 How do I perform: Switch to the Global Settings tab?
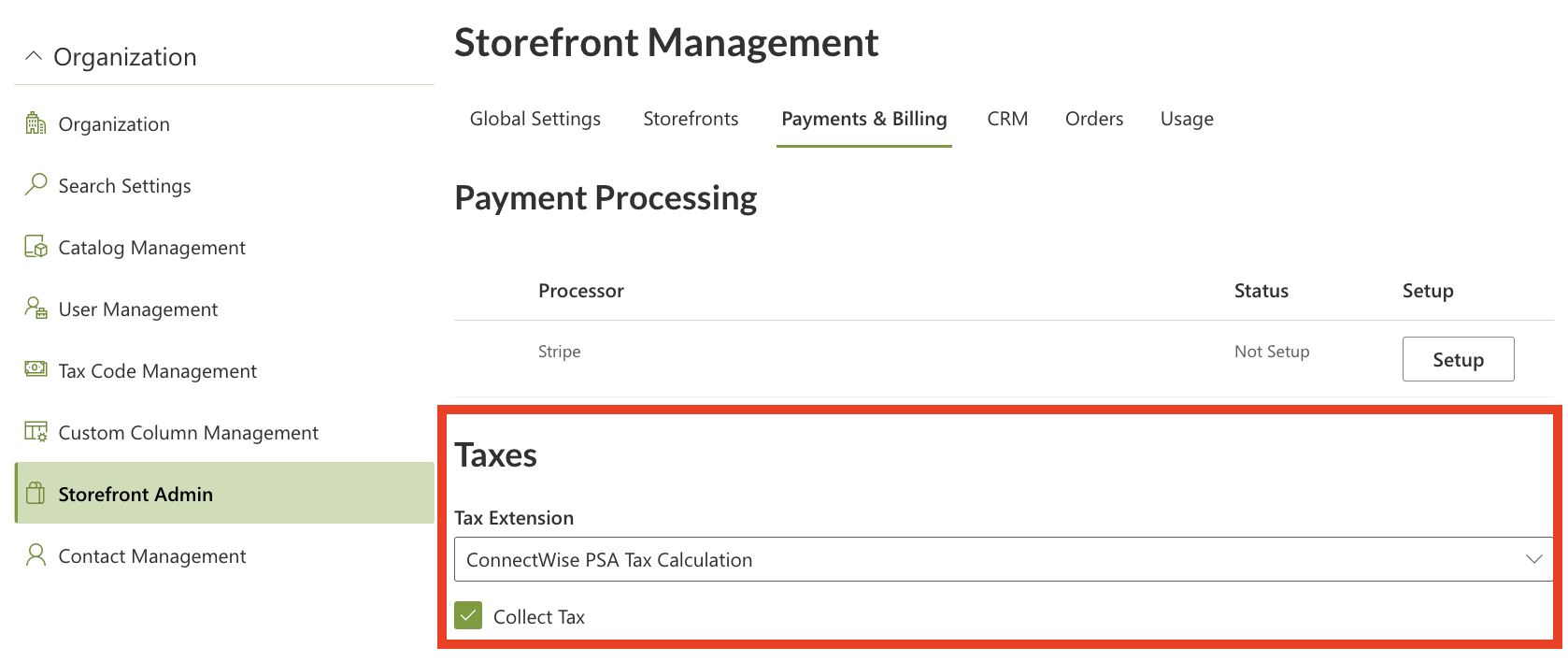tap(535, 119)
